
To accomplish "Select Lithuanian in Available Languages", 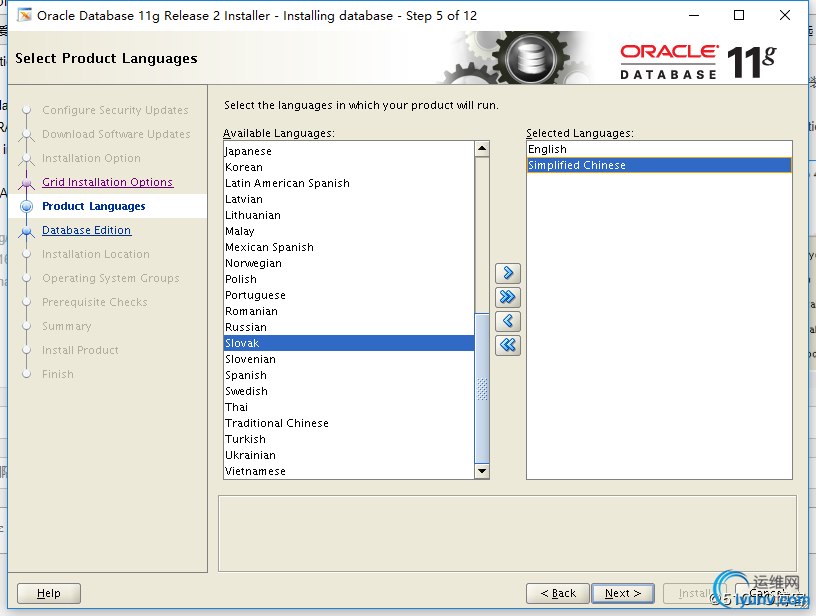I will 349,215.
